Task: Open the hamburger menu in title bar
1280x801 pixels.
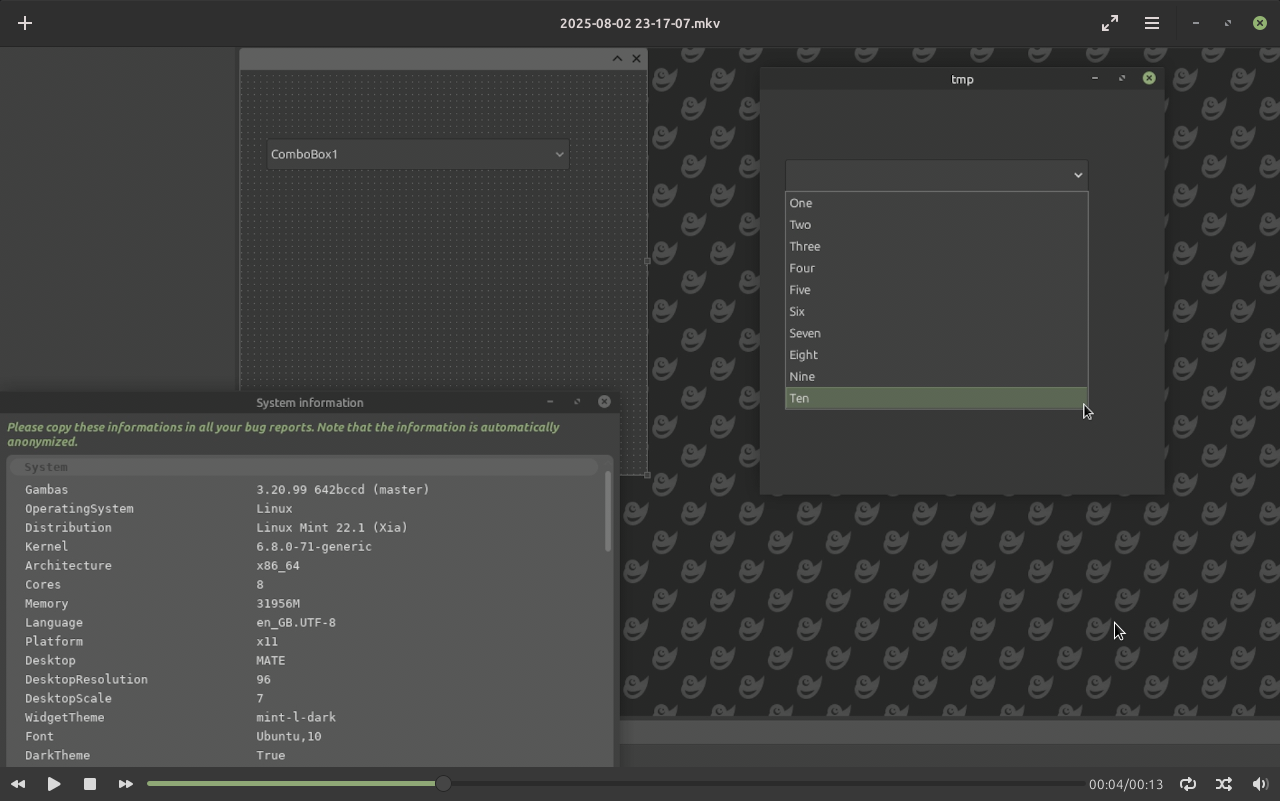Action: 1152,23
